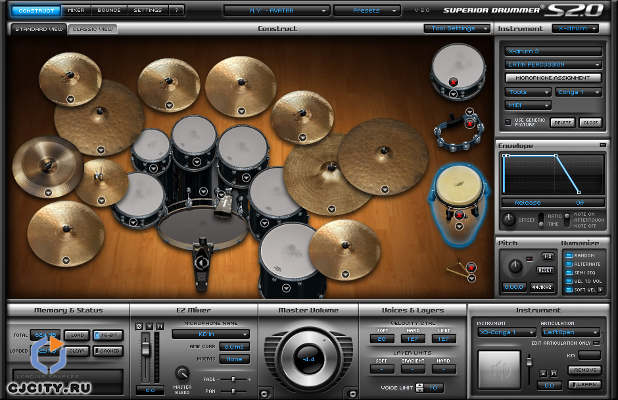Viewport: 618px width, 400px height.
Task: Open the XD-Conga 1 instrument dropdown
Action: [506, 332]
